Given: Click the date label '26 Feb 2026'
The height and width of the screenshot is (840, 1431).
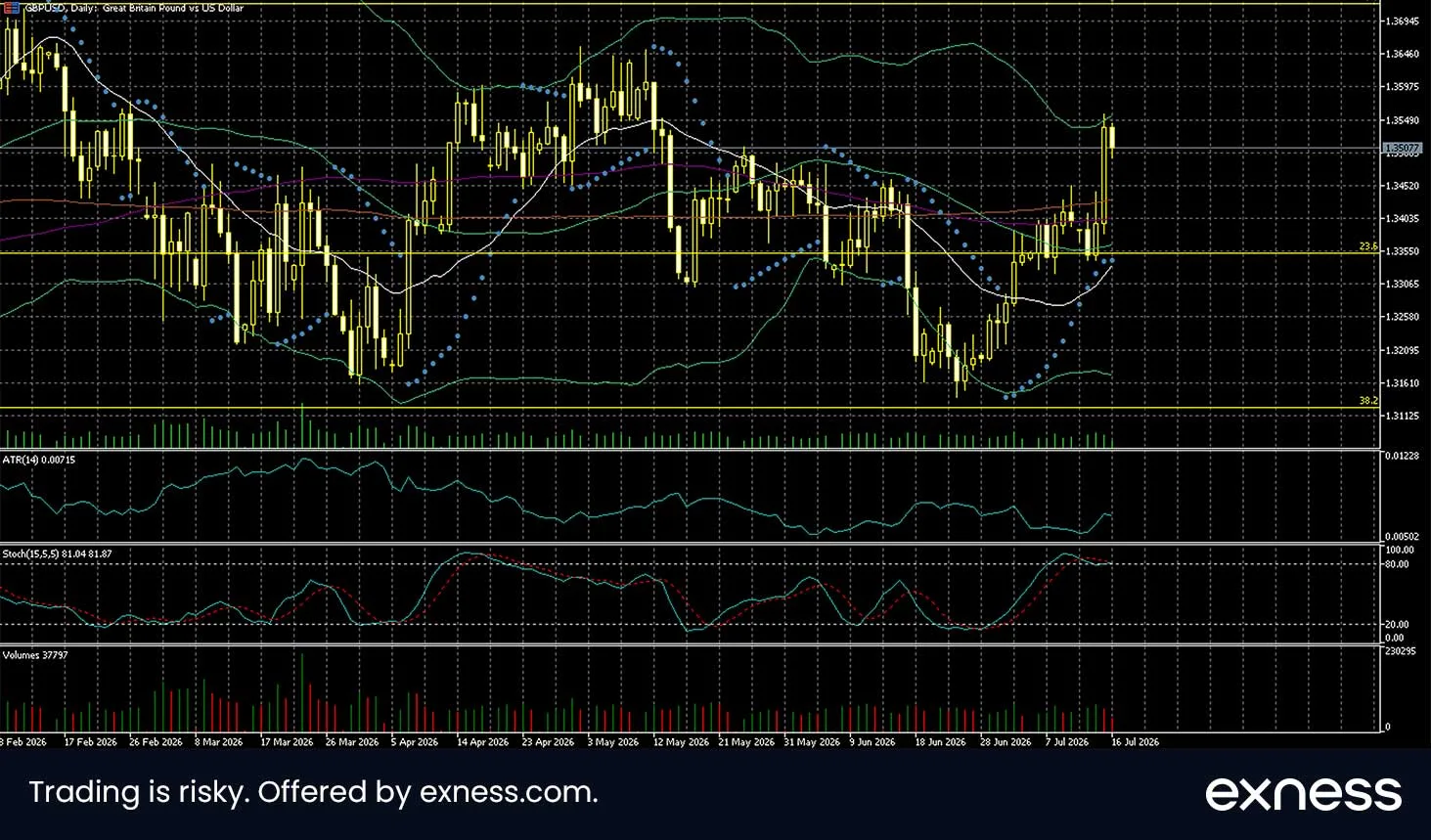Looking at the screenshot, I should (156, 742).
